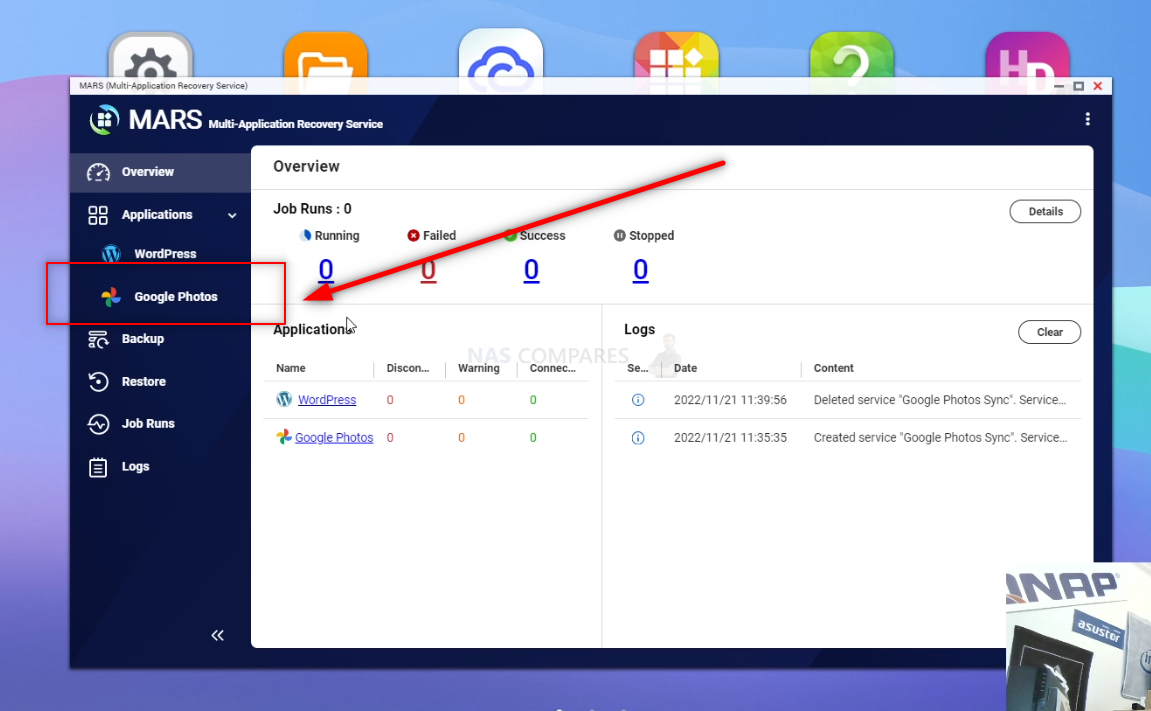
Task: Select Applications in the sidebar menu
Action: click(157, 214)
